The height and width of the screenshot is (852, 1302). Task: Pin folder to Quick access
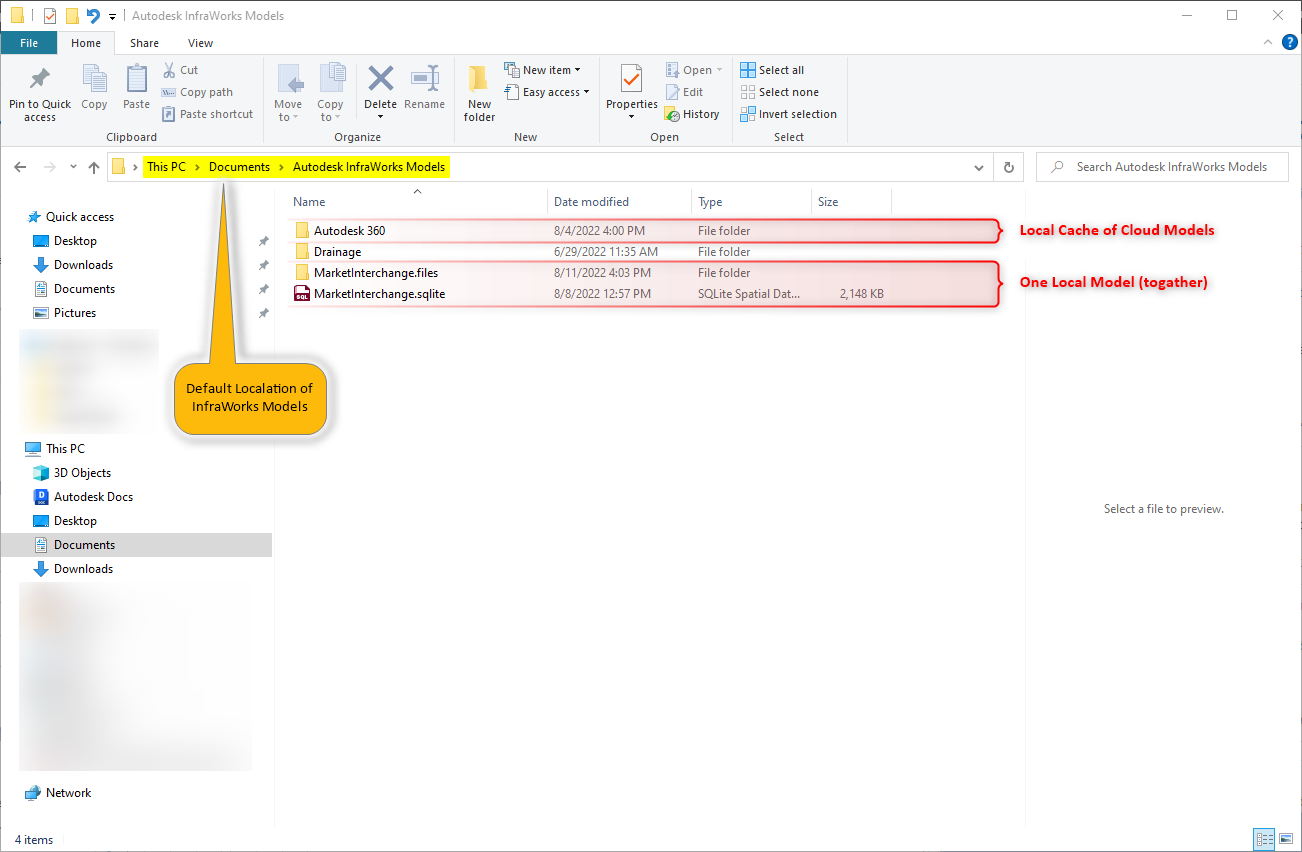click(40, 94)
